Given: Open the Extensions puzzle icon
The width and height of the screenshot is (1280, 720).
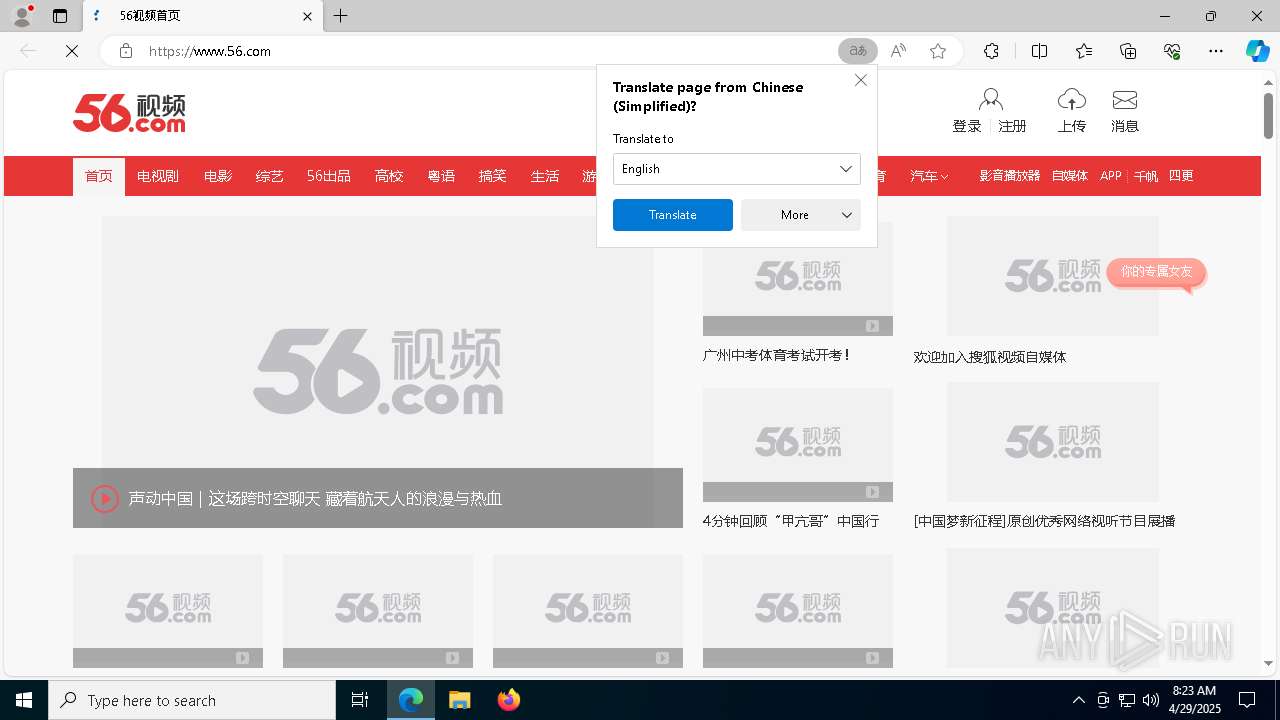Looking at the screenshot, I should [991, 51].
